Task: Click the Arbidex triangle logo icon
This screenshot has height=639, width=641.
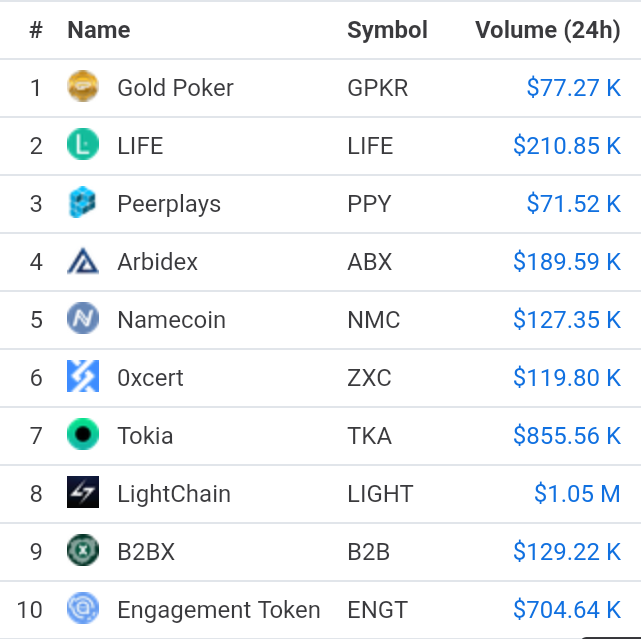Action: pyautogui.click(x=82, y=262)
